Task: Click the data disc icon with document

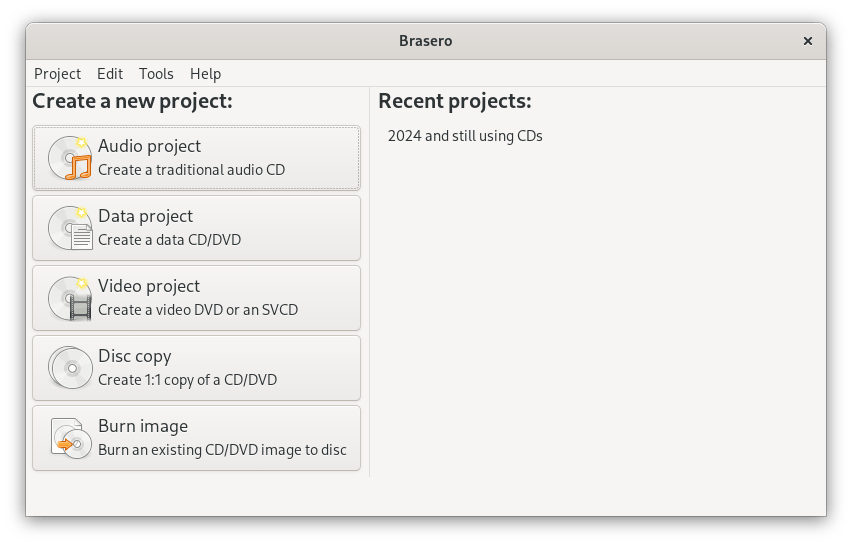Action: pyautogui.click(x=70, y=228)
